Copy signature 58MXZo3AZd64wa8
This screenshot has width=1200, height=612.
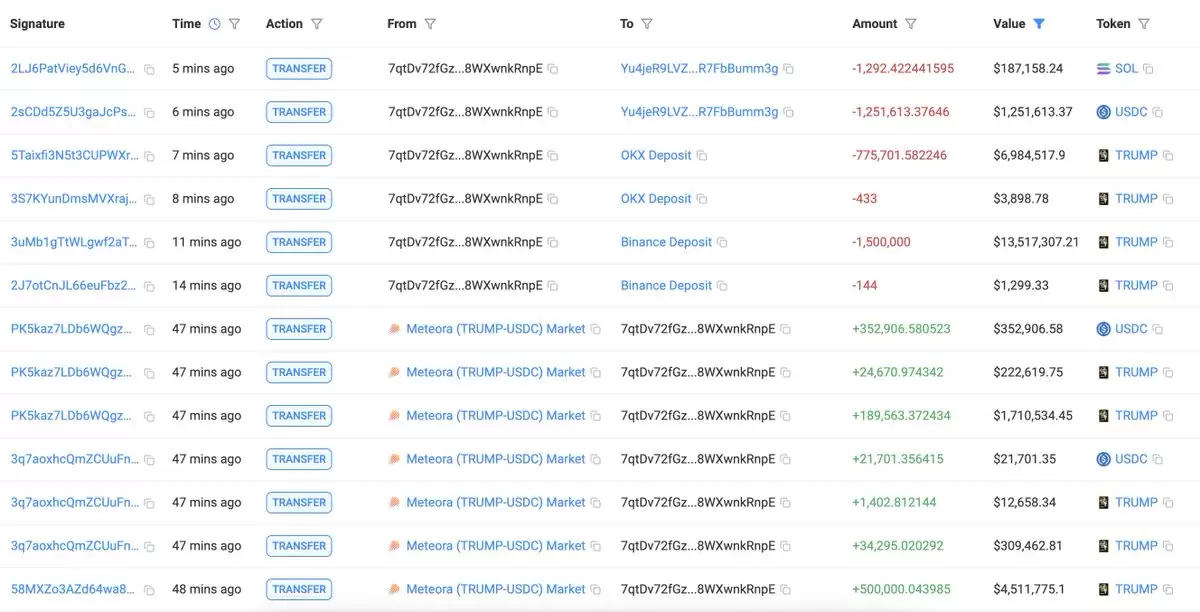point(149,590)
